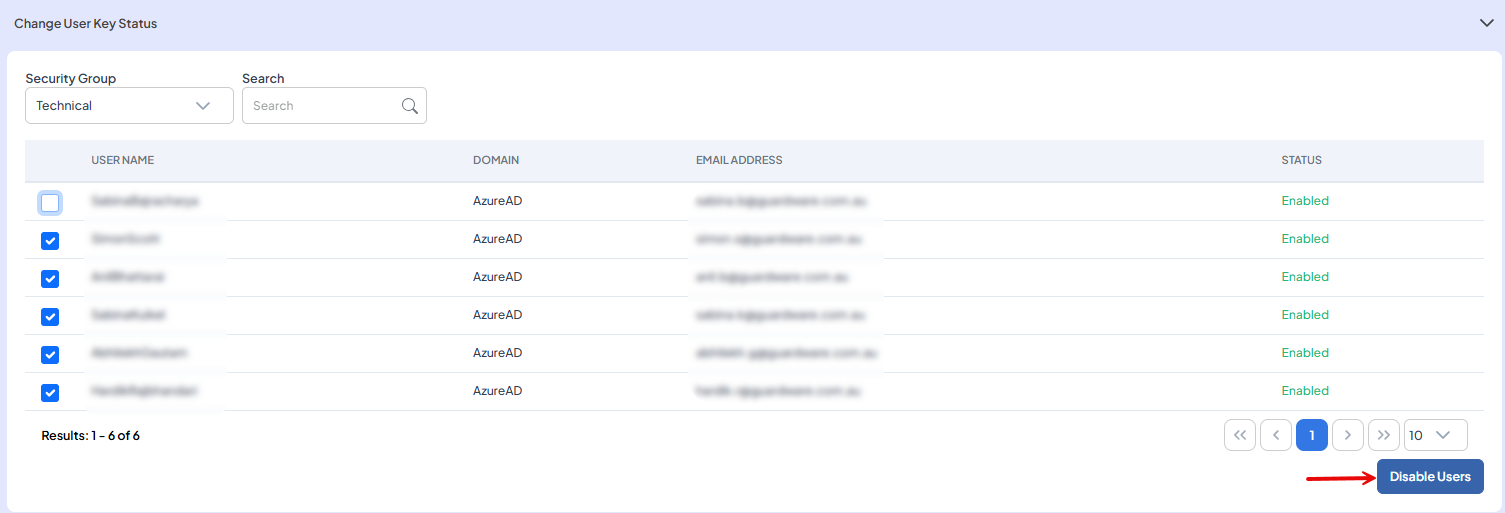The width and height of the screenshot is (1505, 513).
Task: Go to the next page of results
Action: point(1348,435)
